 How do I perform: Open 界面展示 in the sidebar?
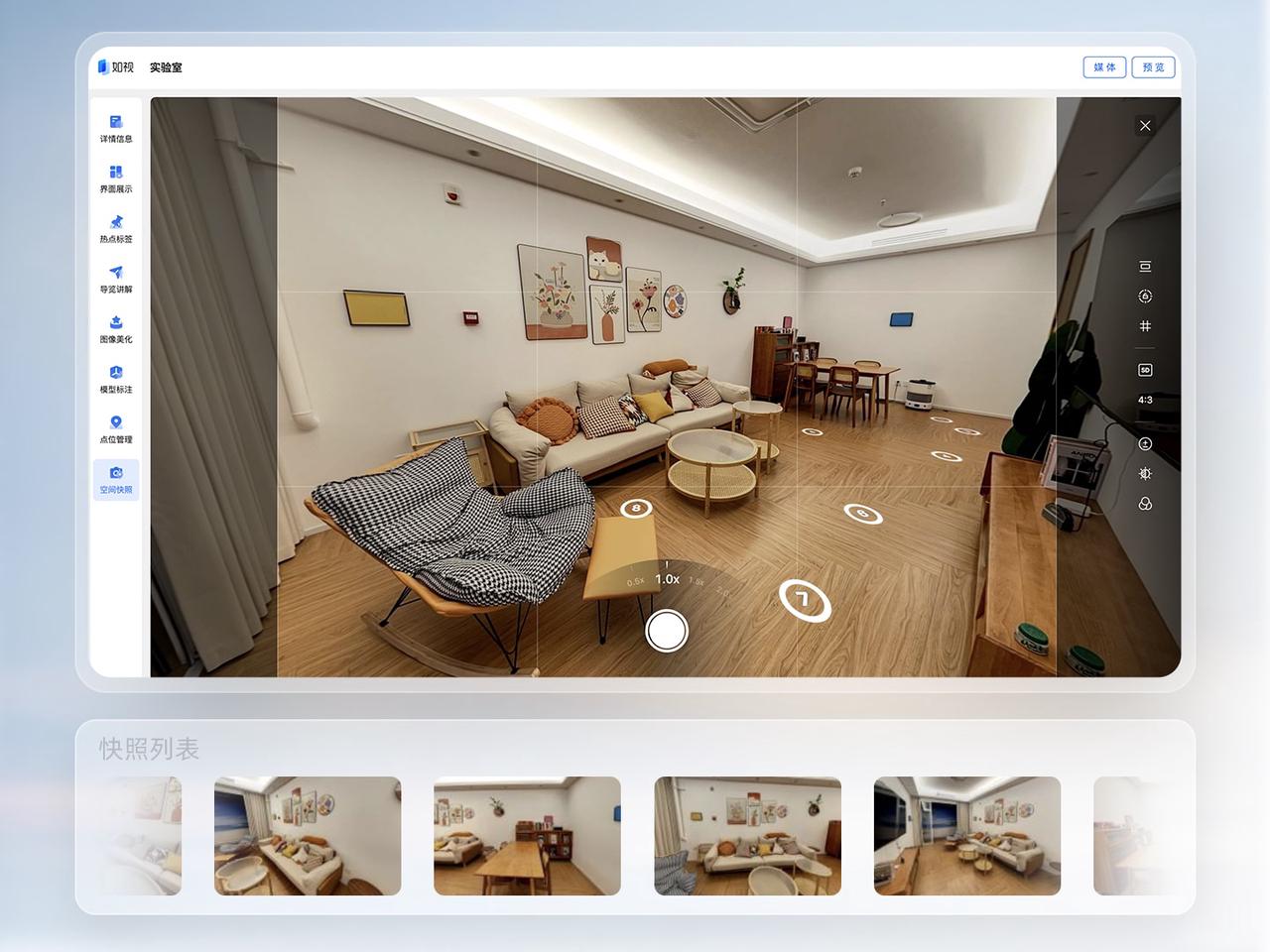pos(116,178)
